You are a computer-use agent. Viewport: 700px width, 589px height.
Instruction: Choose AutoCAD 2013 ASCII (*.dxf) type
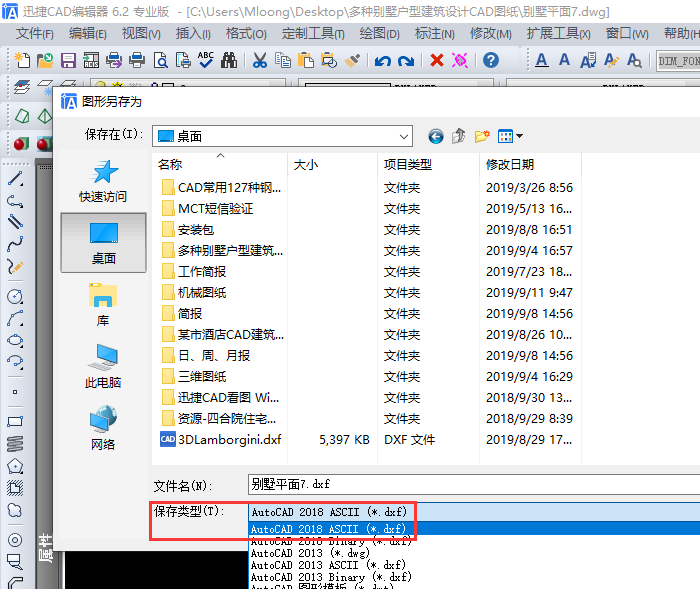click(x=328, y=565)
